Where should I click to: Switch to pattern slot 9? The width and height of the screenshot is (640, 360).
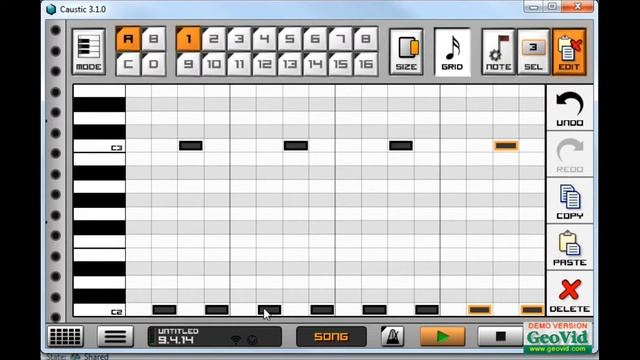[x=189, y=64]
